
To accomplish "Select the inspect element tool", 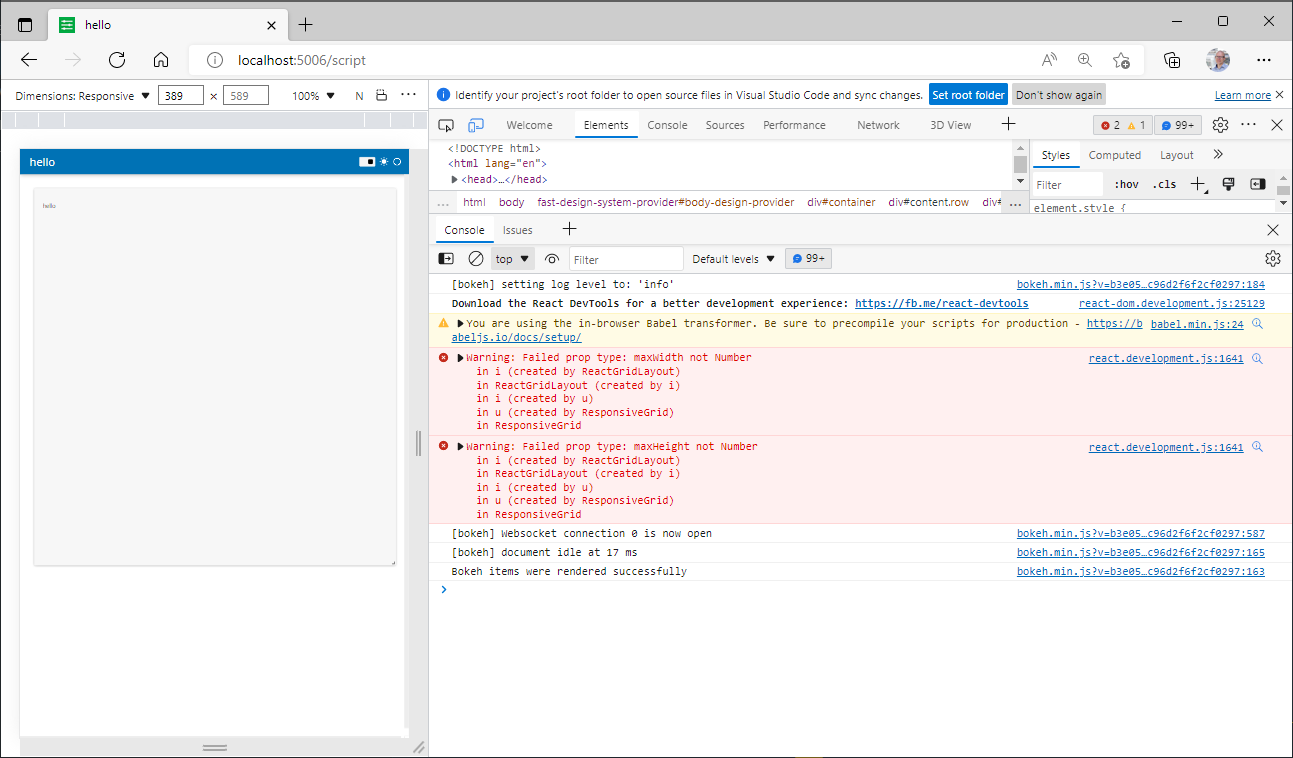I will coord(446,124).
